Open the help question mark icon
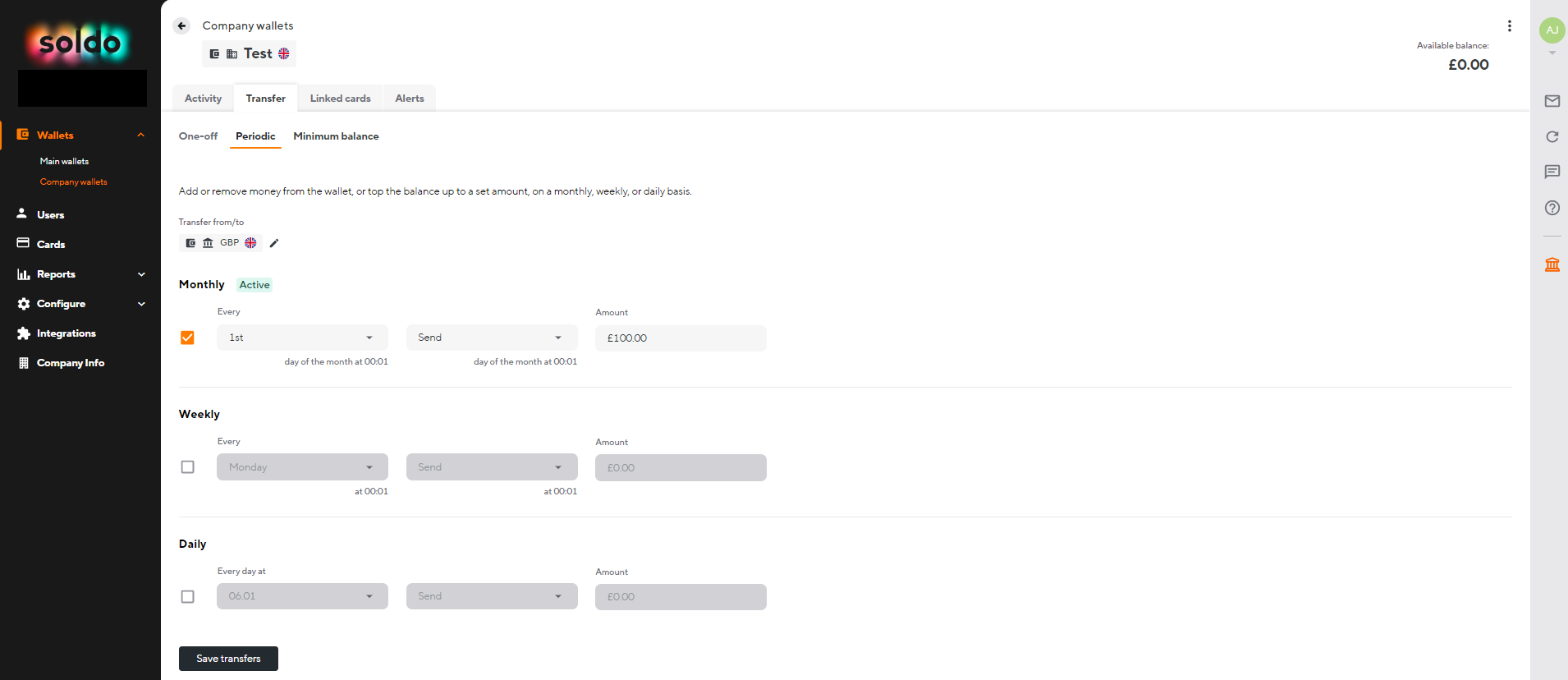This screenshot has width=1568, height=680. tap(1552, 208)
